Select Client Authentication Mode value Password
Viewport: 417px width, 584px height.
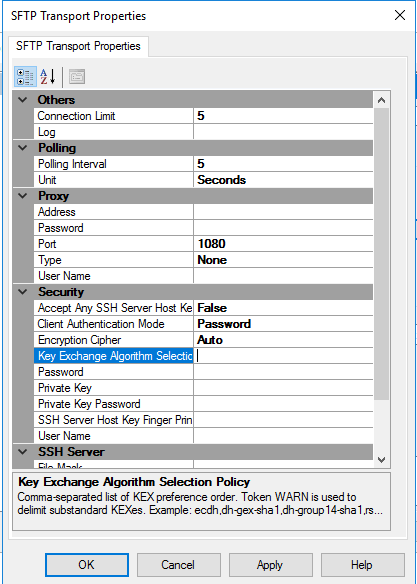tap(283, 324)
